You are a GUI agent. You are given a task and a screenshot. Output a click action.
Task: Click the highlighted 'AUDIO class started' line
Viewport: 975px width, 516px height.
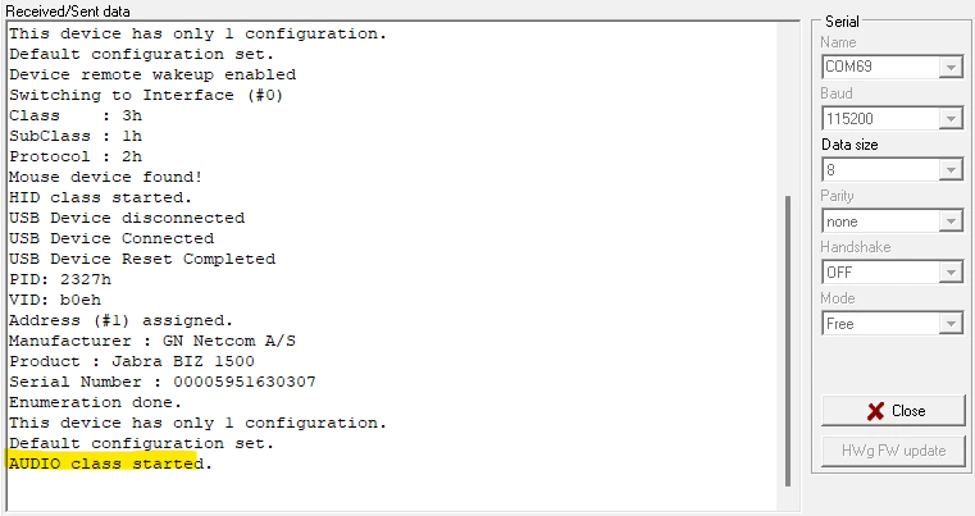(110, 464)
